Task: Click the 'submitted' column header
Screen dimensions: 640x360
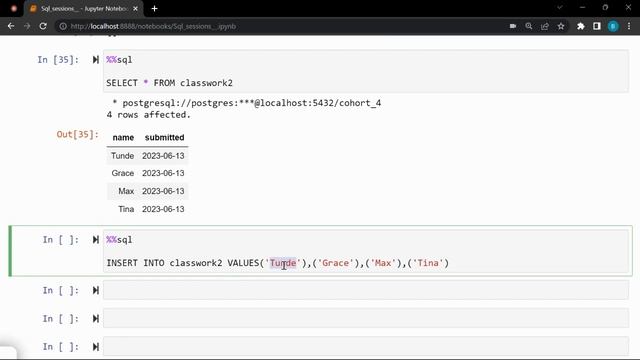Action: click(164, 138)
